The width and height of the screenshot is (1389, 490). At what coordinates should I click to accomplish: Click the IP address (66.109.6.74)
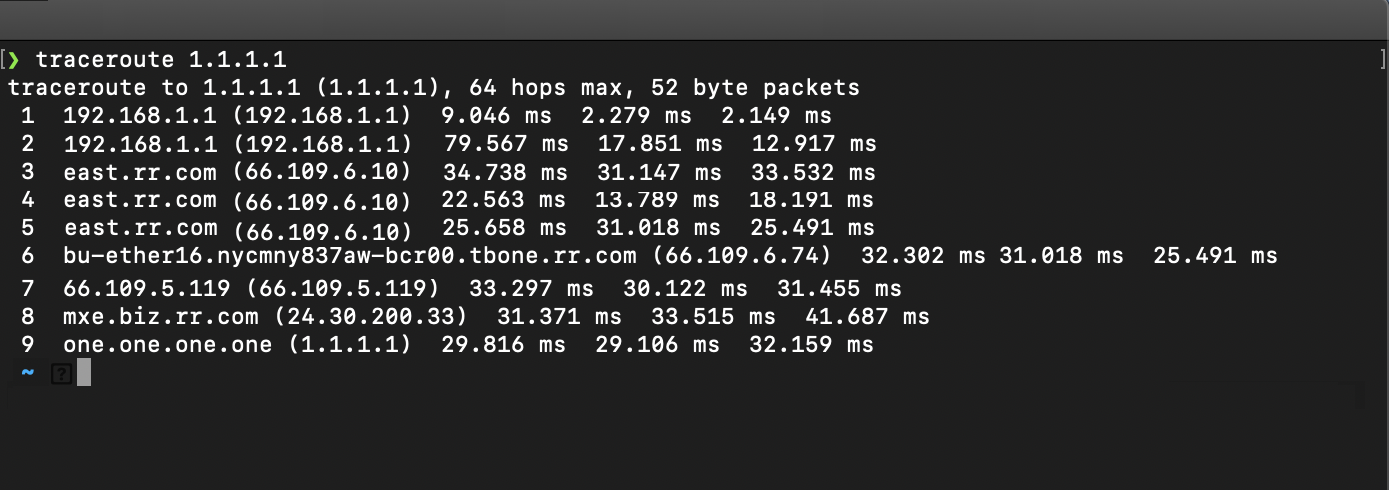(x=742, y=256)
